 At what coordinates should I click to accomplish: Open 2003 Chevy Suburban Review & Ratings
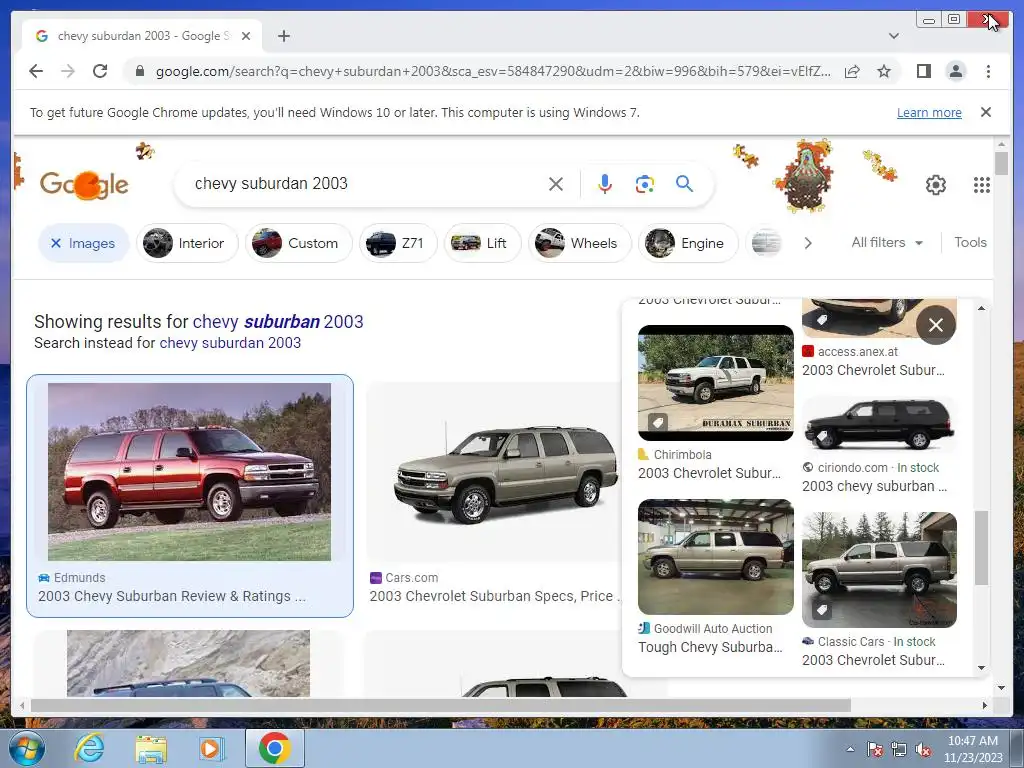(171, 596)
